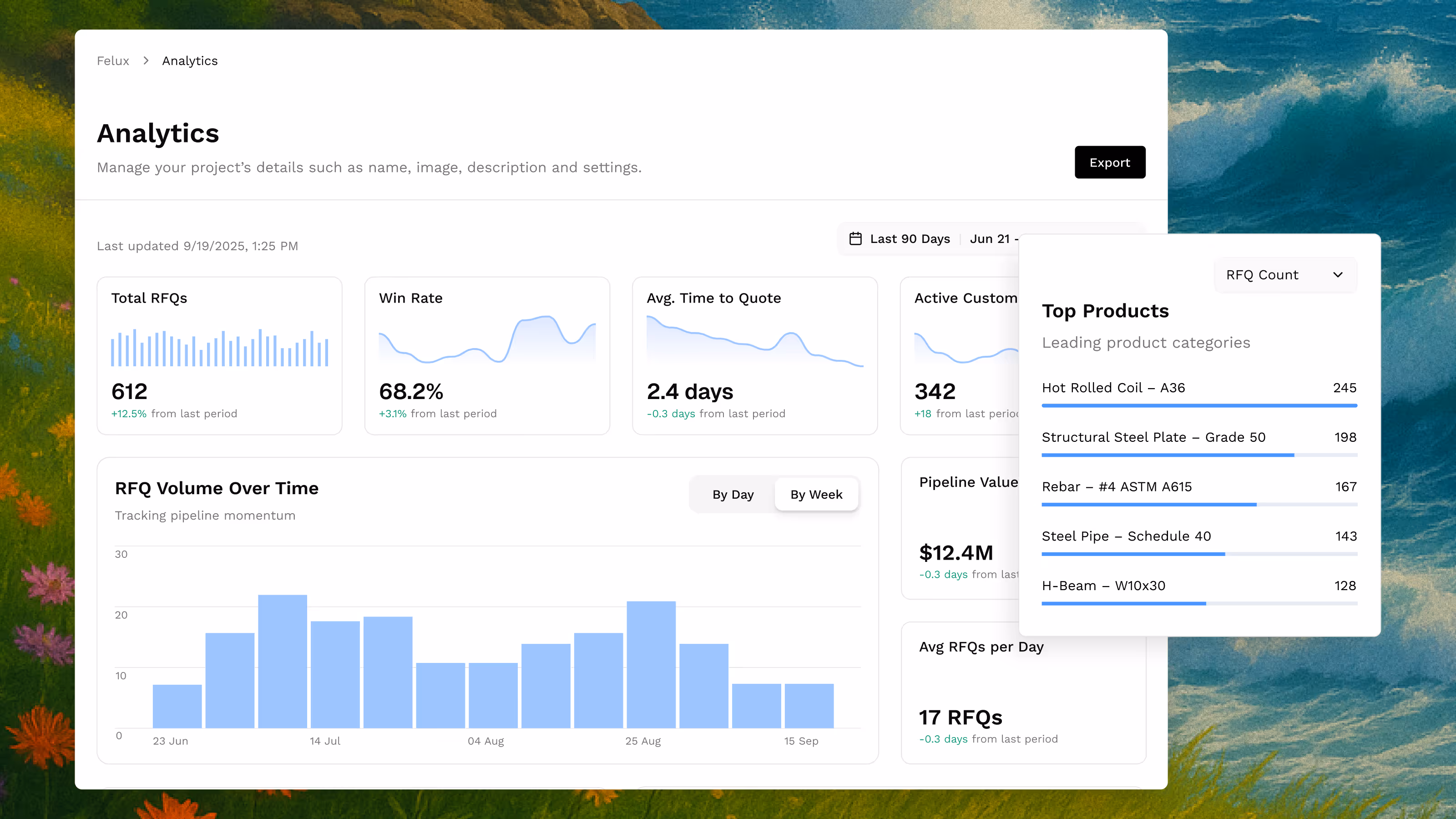Click the Analytics breadcrumb item
Viewport: 1456px width, 819px height.
(x=189, y=61)
